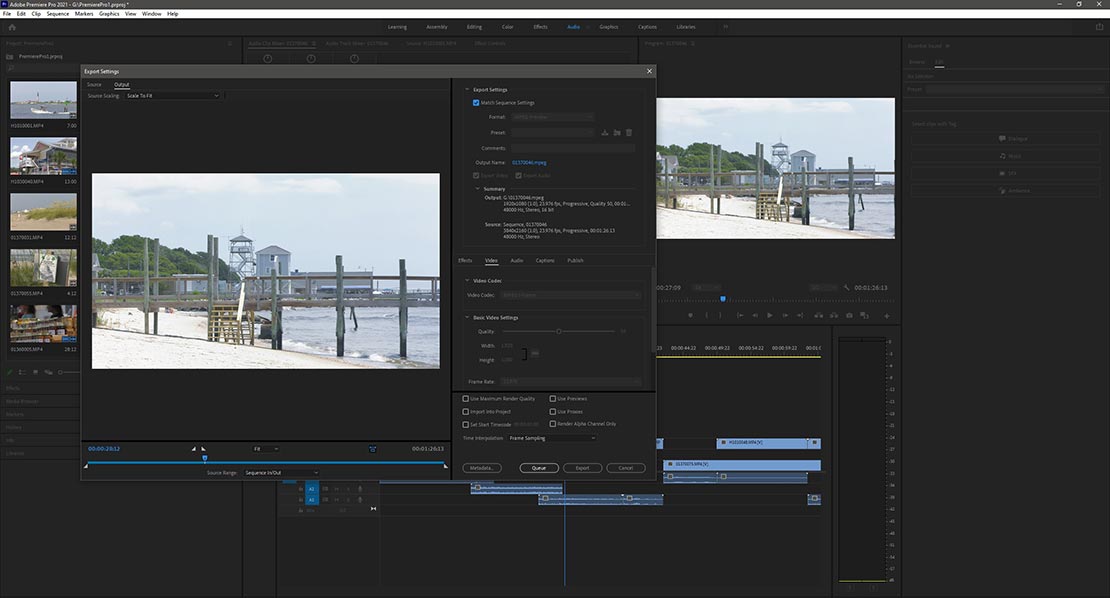The image size is (1110, 598).
Task: Click the width-height link constraint icon
Action: [535, 352]
